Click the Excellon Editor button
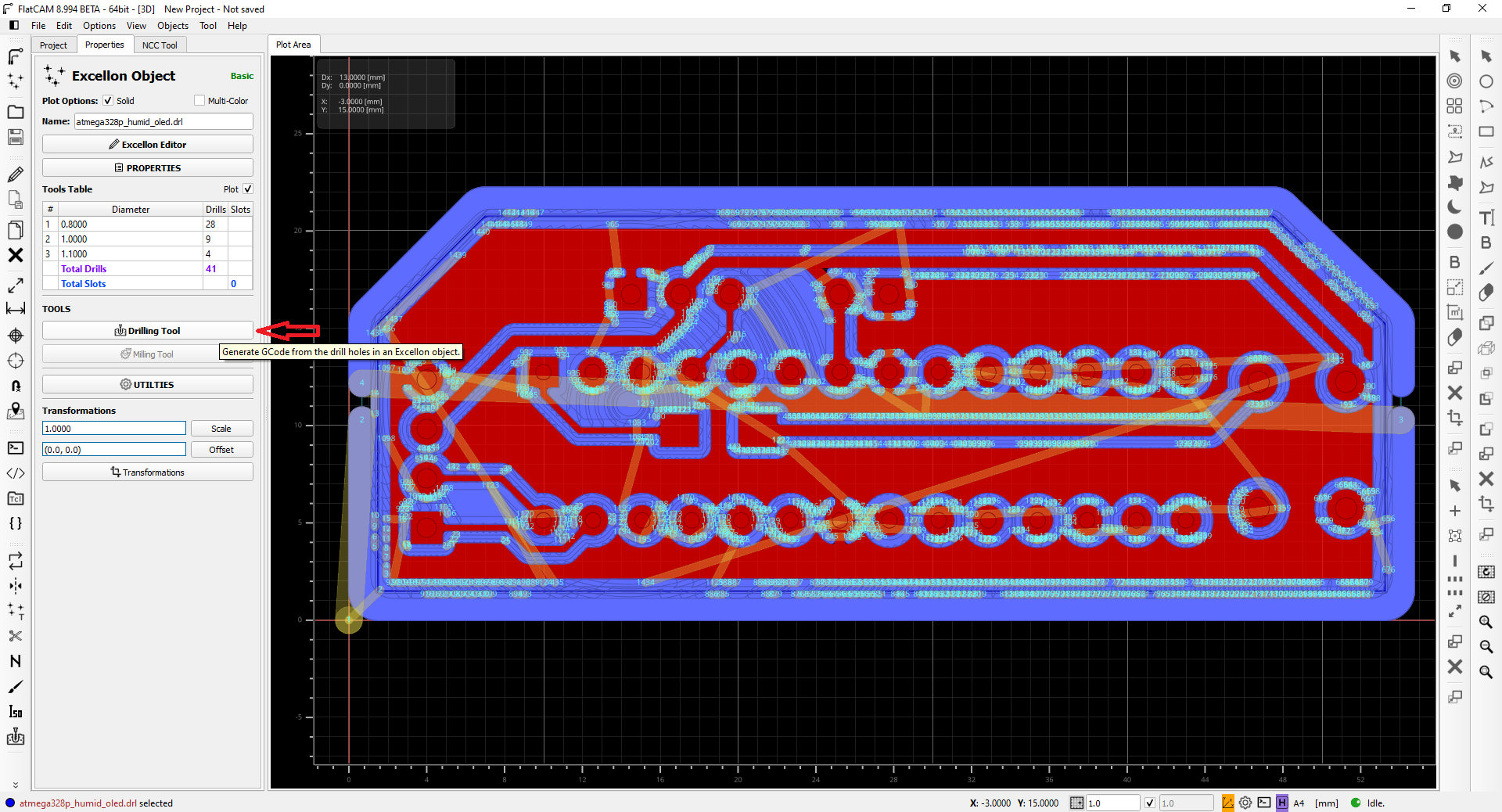The image size is (1502, 812). click(x=148, y=145)
